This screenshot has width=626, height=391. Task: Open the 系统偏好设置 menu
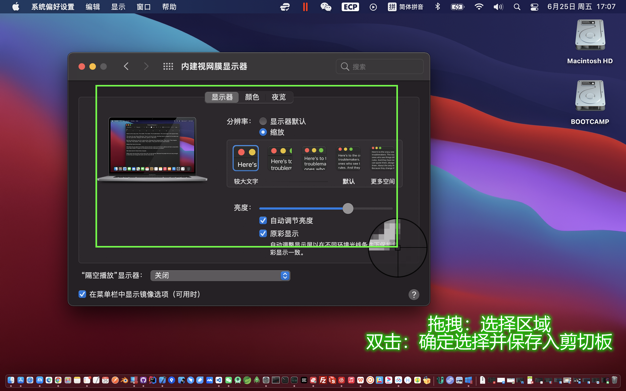click(x=53, y=7)
